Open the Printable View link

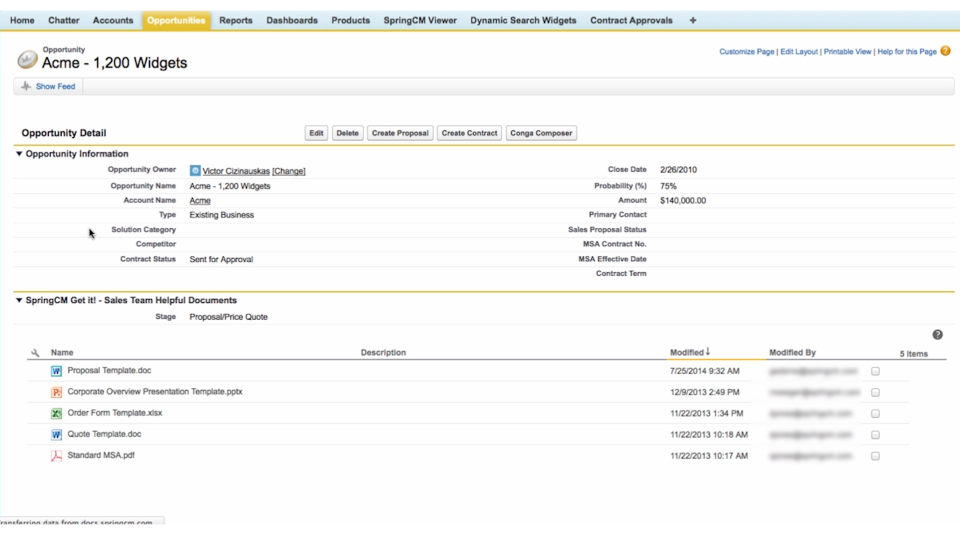(x=847, y=51)
